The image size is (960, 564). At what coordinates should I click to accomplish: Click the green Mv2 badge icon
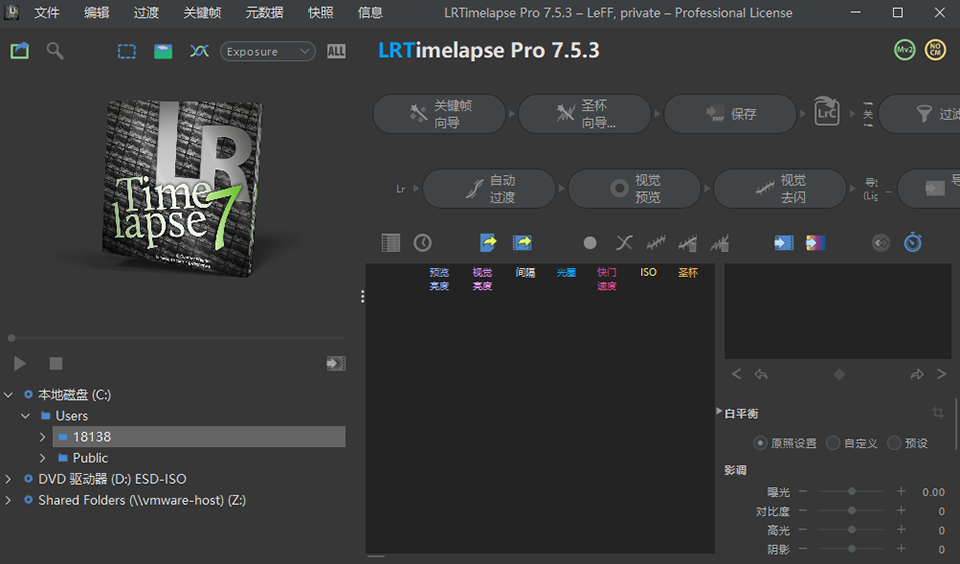(x=904, y=50)
